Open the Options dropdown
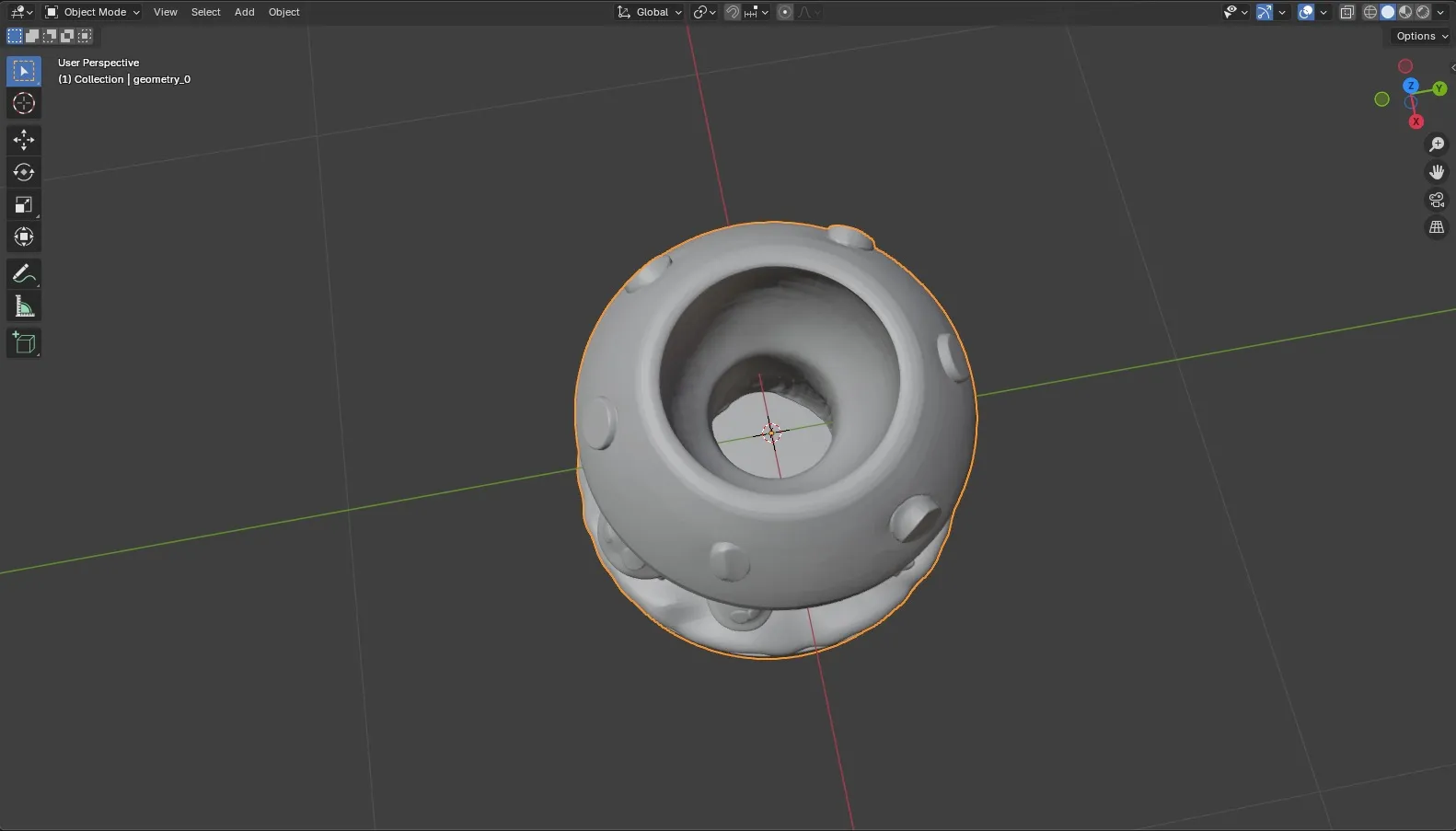Viewport: 1456px width, 831px height. tap(1421, 36)
